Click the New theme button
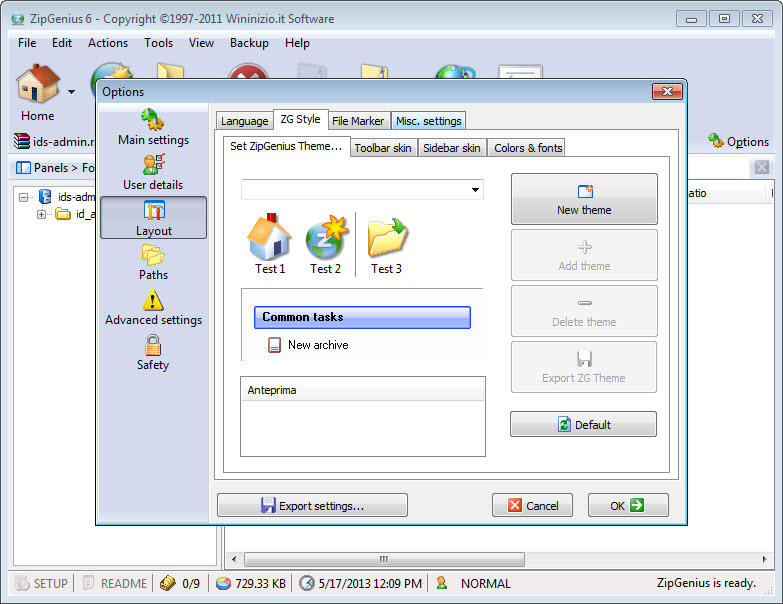783x604 pixels. click(584, 199)
